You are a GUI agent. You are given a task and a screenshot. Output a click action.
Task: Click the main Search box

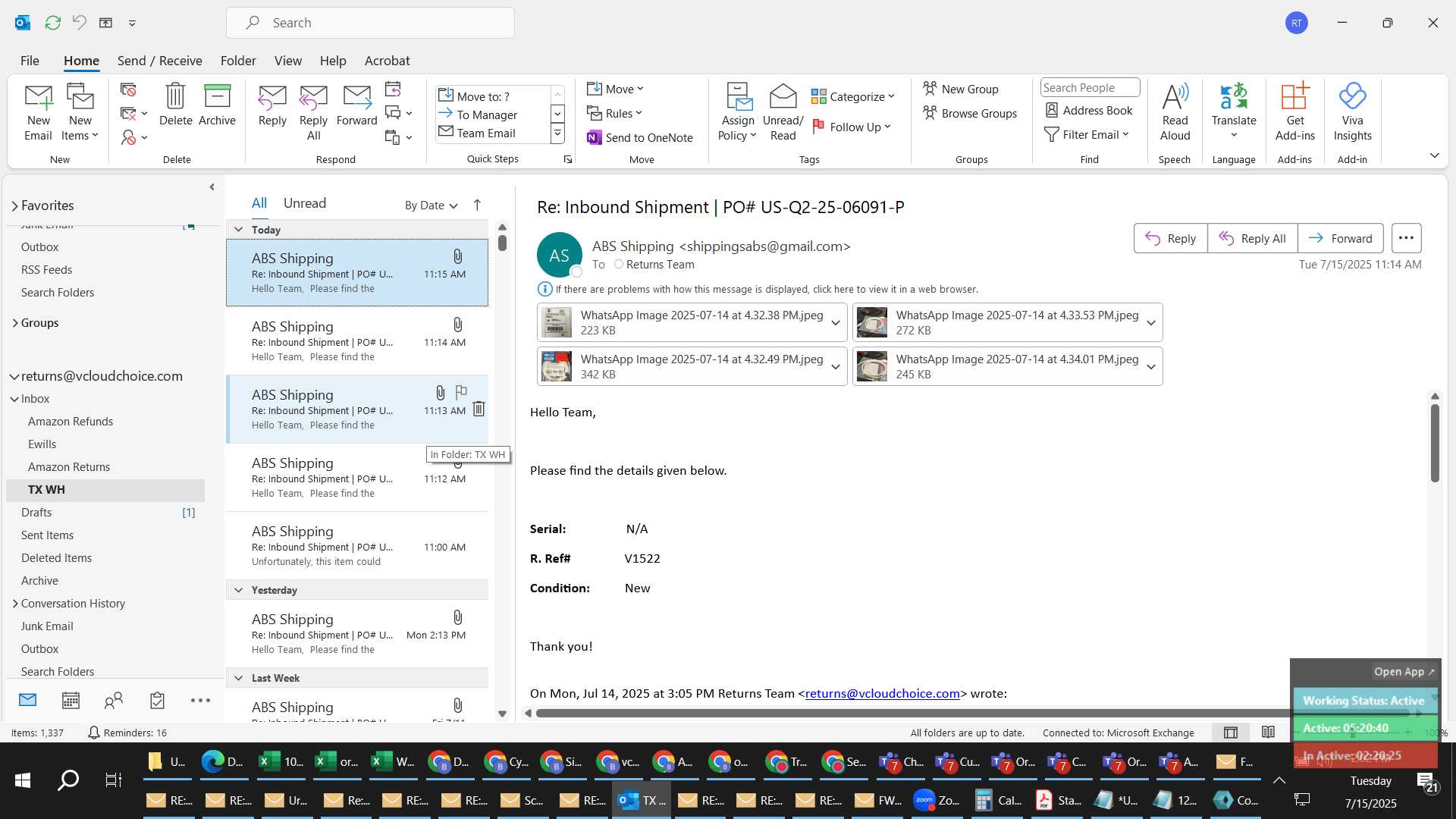(370, 23)
